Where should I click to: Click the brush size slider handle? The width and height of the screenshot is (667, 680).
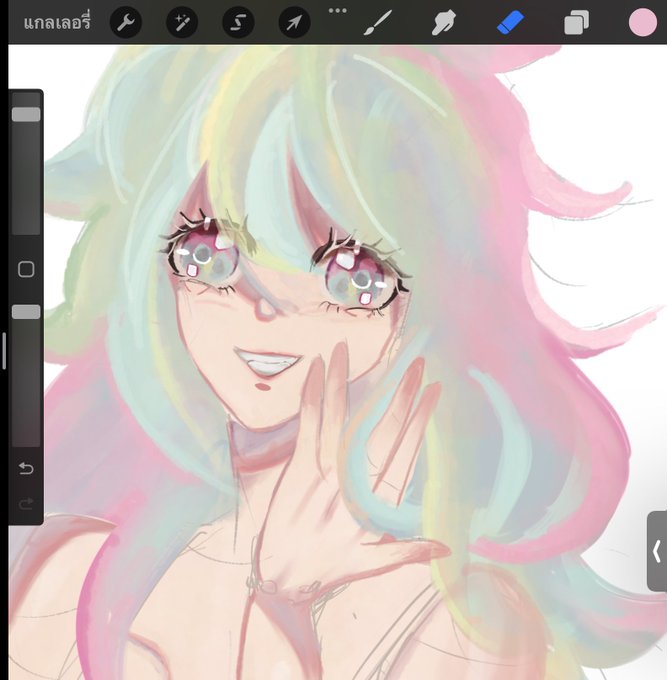pos(26,114)
